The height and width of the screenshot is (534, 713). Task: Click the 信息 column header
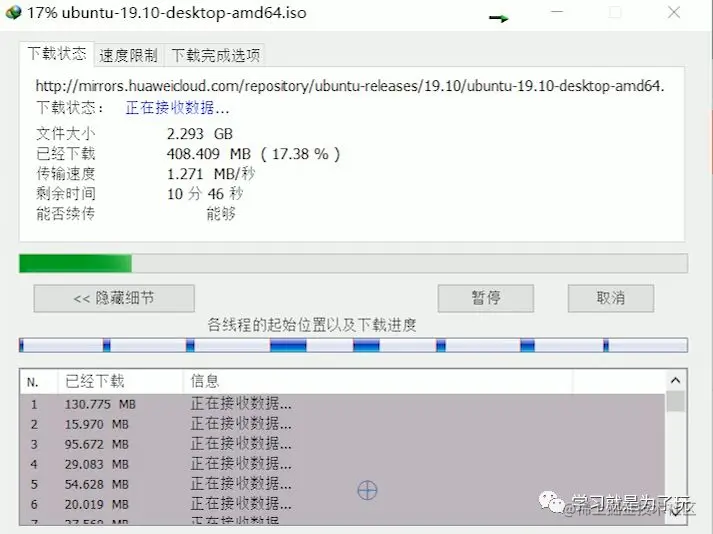point(378,381)
